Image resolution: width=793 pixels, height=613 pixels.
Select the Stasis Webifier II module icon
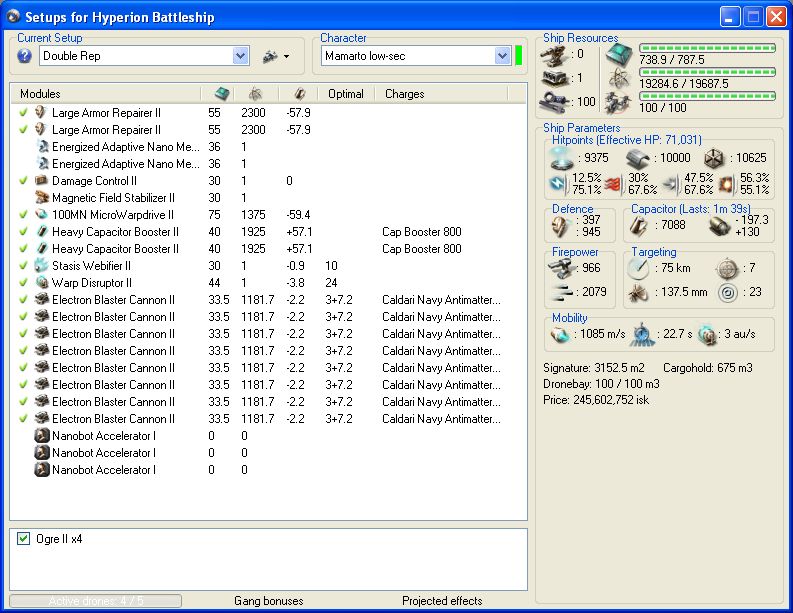[41, 266]
